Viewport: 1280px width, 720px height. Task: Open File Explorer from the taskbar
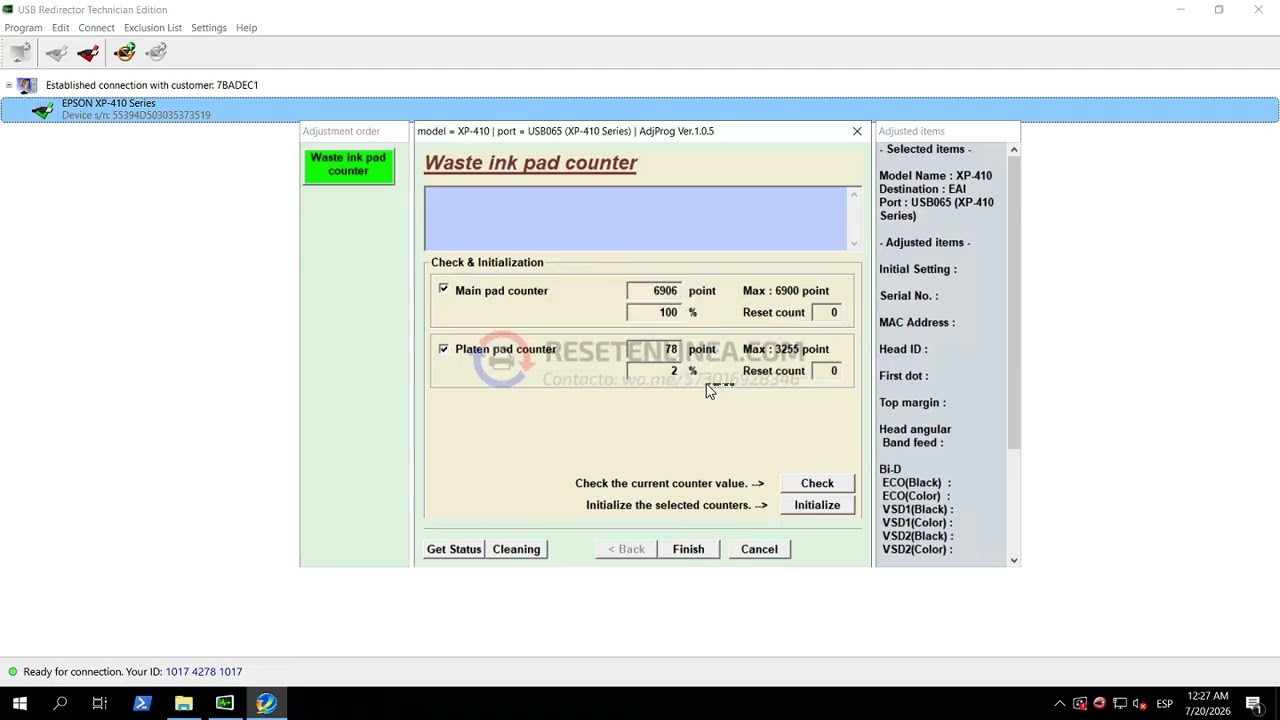[x=183, y=704]
